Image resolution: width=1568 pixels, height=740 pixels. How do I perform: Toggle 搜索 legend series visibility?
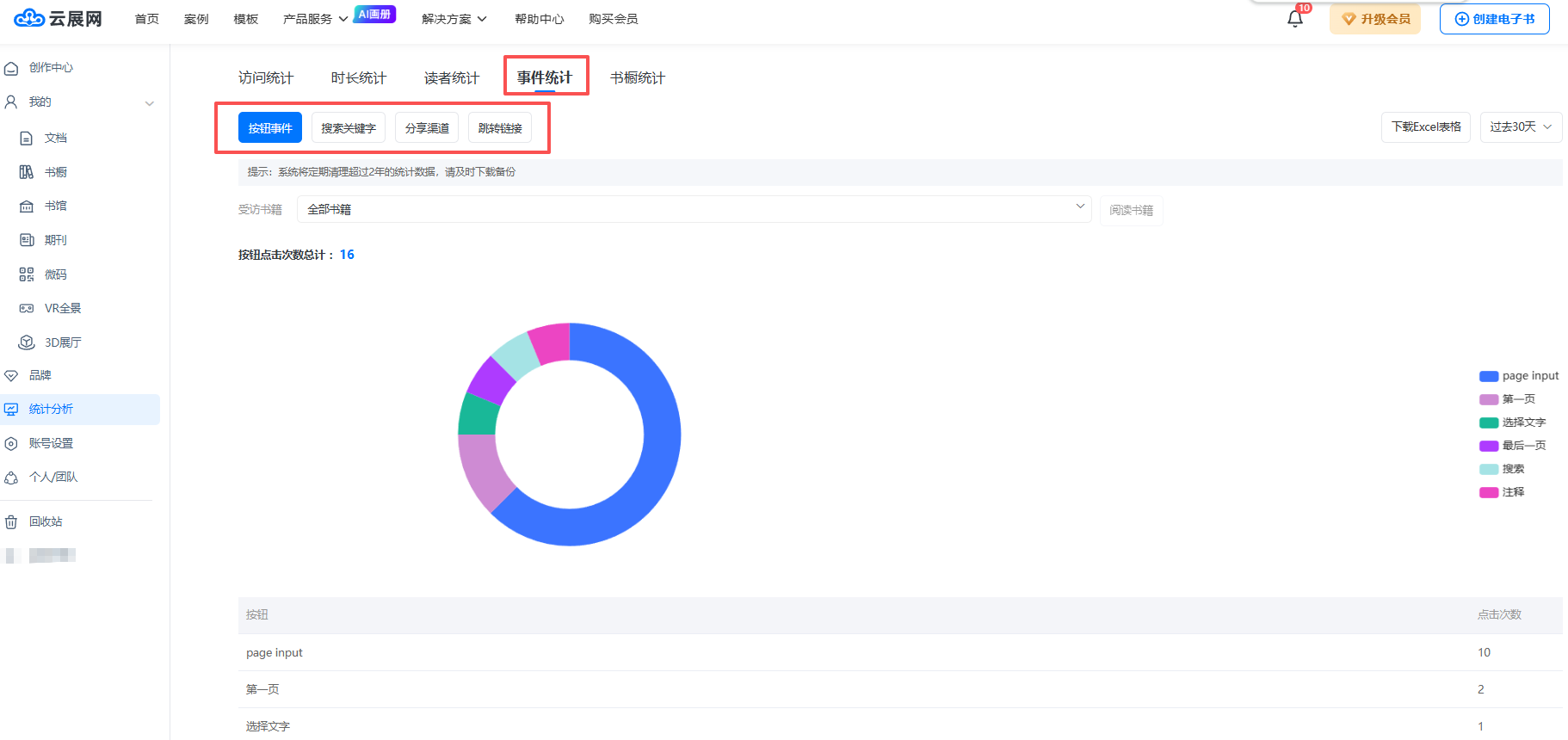click(1502, 469)
